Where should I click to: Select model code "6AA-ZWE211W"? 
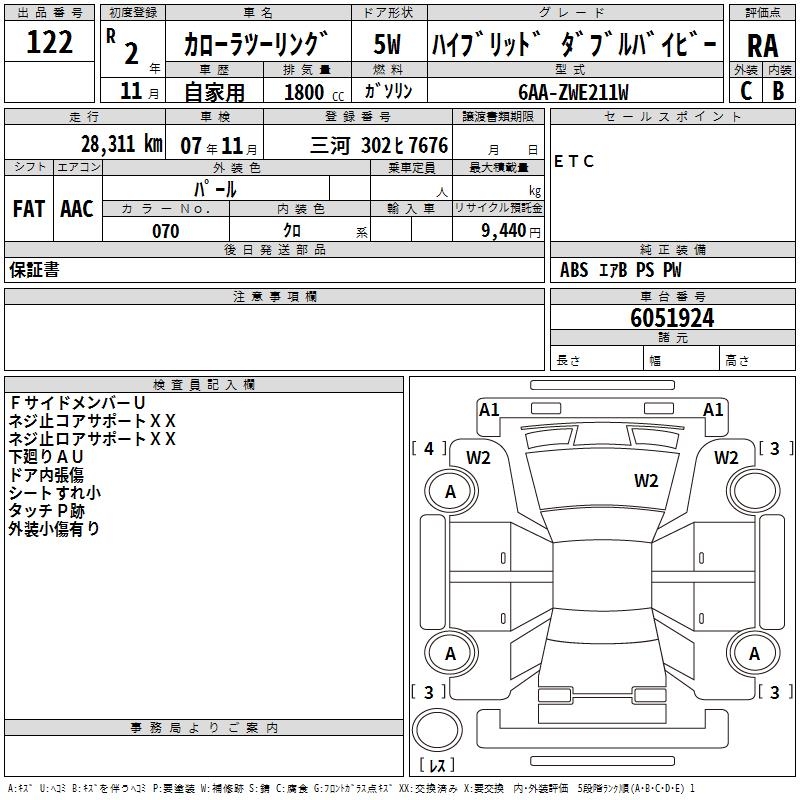573,92
